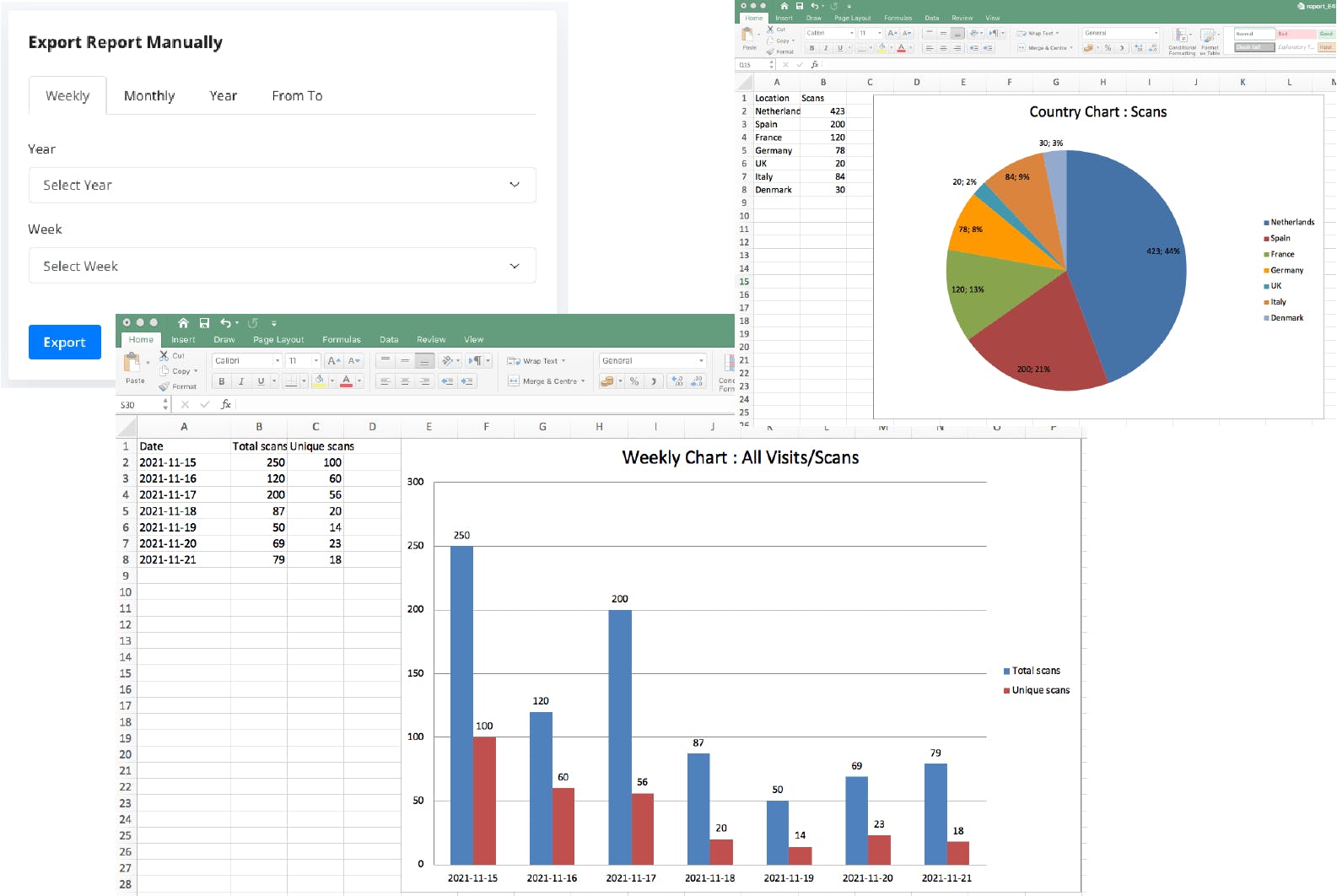Toggle Underline in the weekly chart window
Screen dimensions: 1337x896
(261, 381)
